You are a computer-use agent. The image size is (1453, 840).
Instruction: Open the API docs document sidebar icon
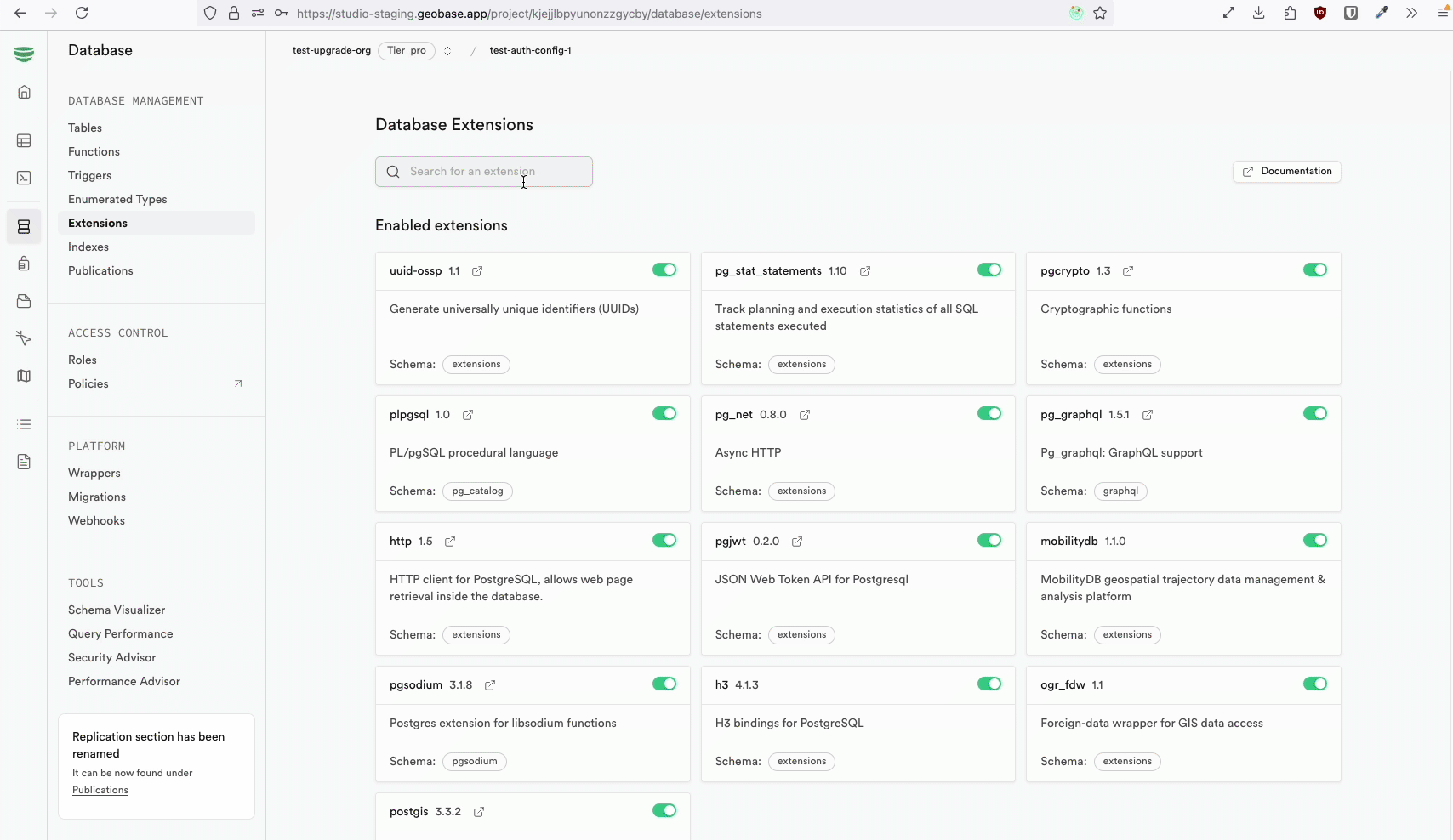click(24, 462)
